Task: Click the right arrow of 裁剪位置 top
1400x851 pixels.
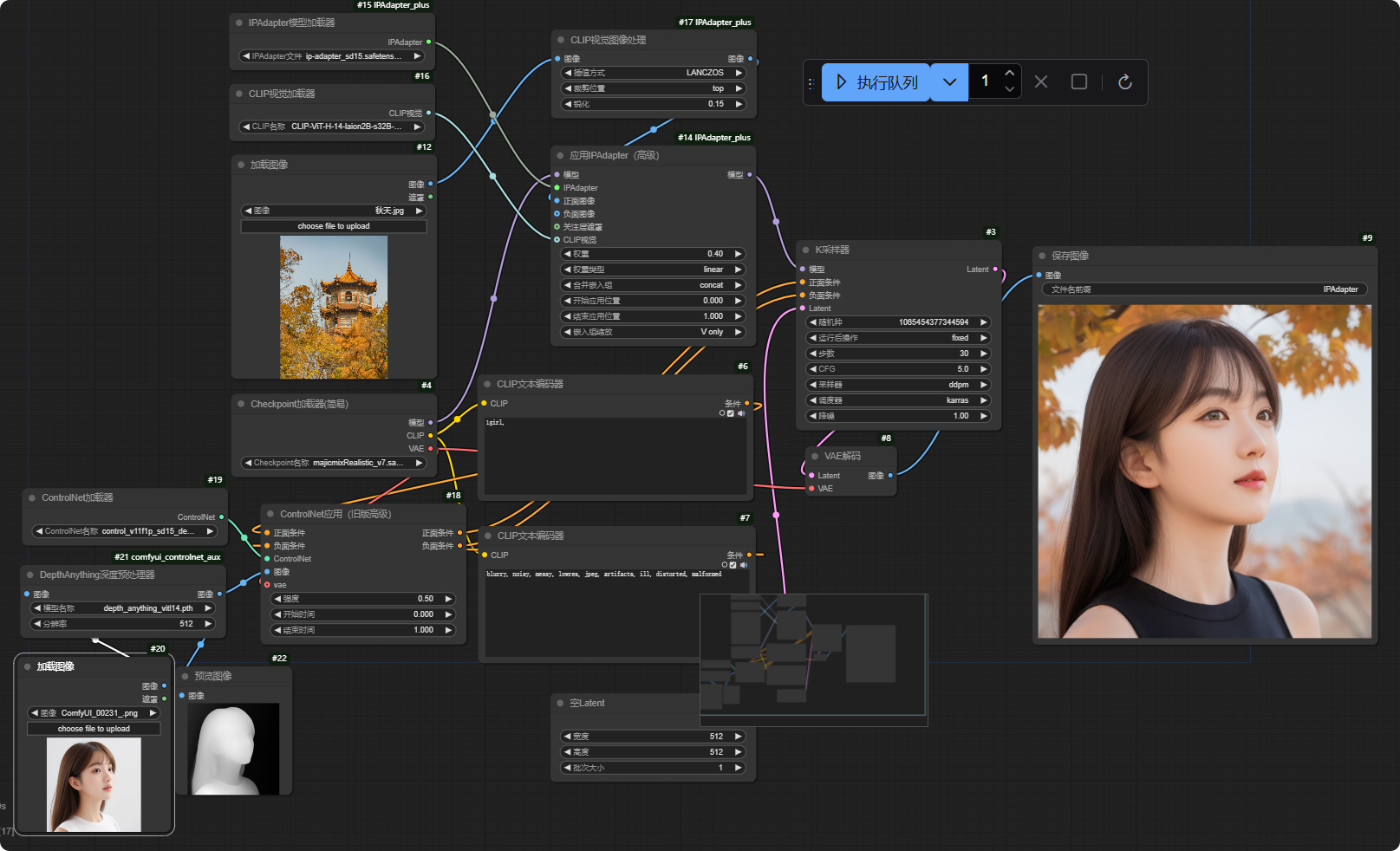Action: [739, 88]
